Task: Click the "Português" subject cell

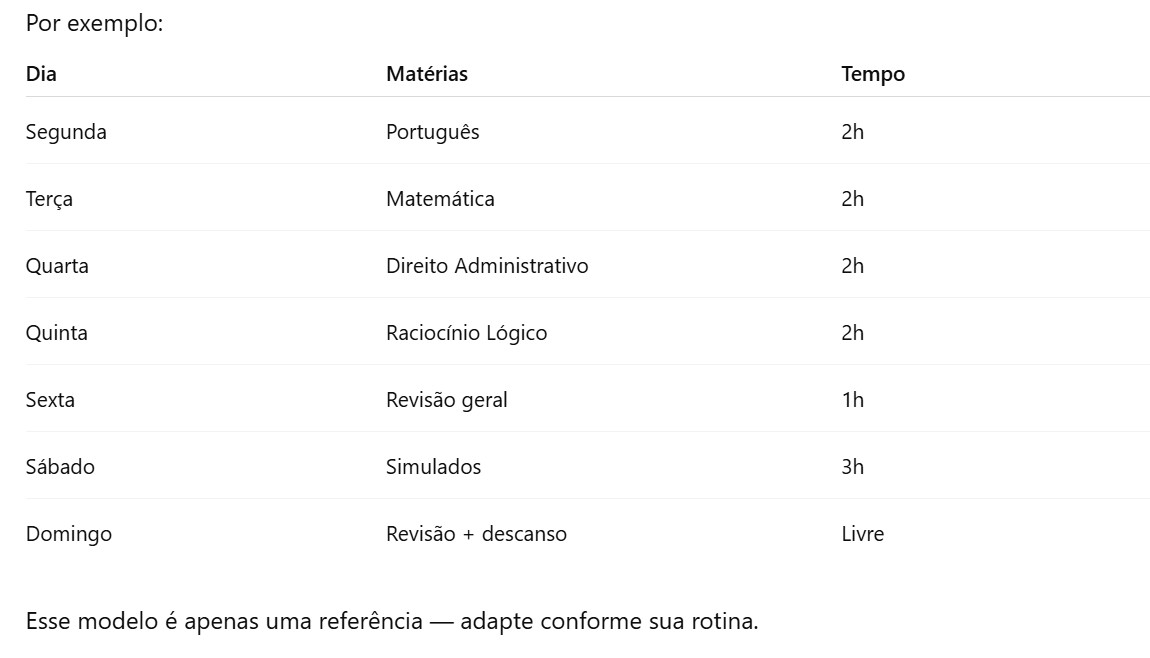Action: (x=433, y=132)
